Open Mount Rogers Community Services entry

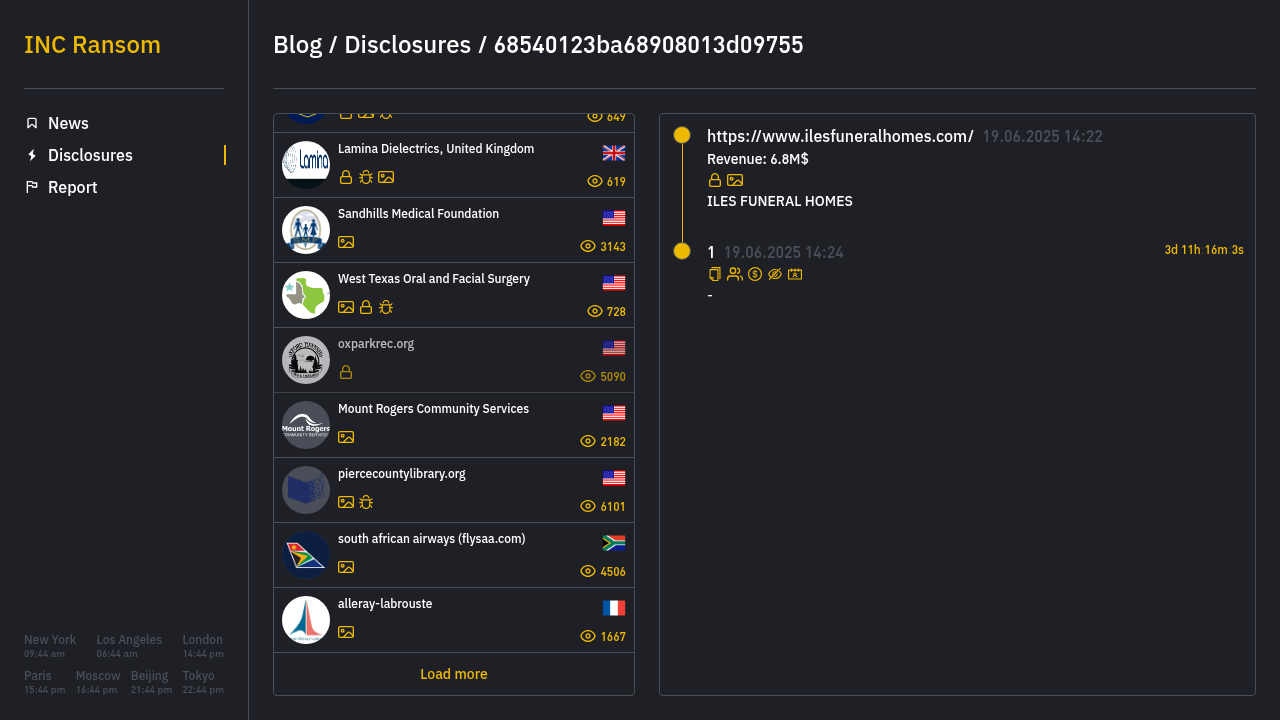pyautogui.click(x=454, y=425)
